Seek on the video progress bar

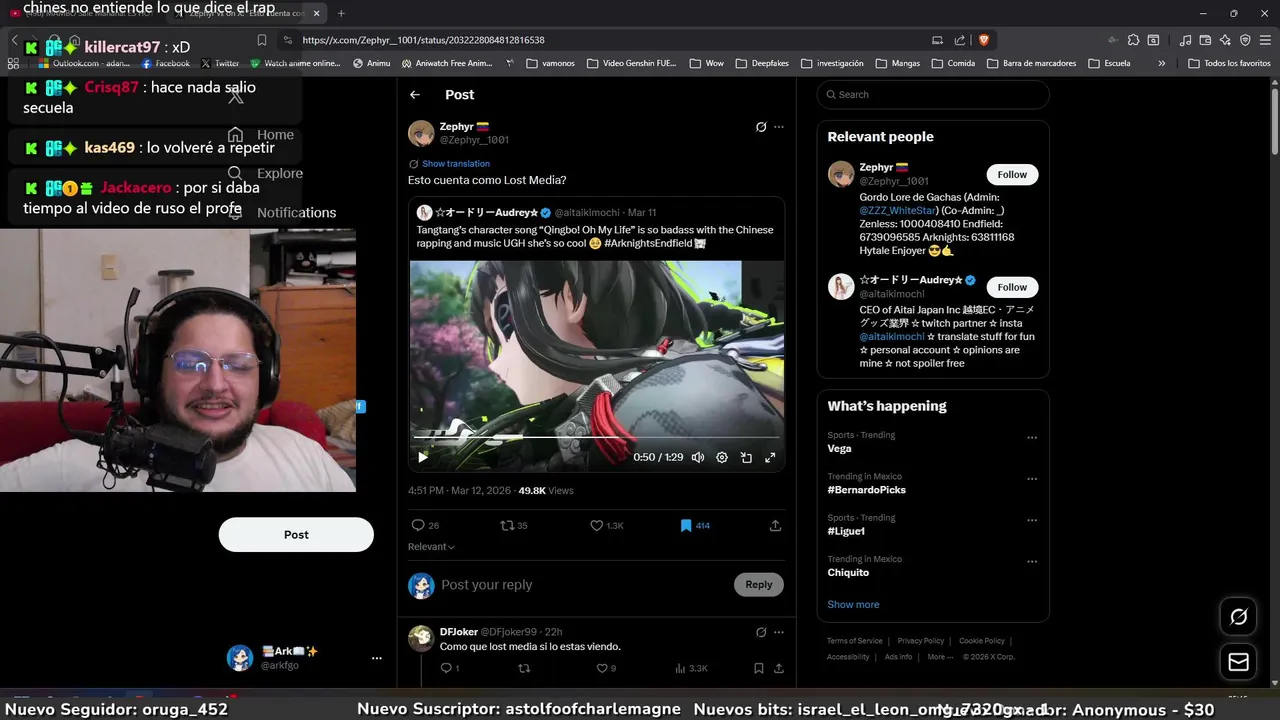[597, 437]
